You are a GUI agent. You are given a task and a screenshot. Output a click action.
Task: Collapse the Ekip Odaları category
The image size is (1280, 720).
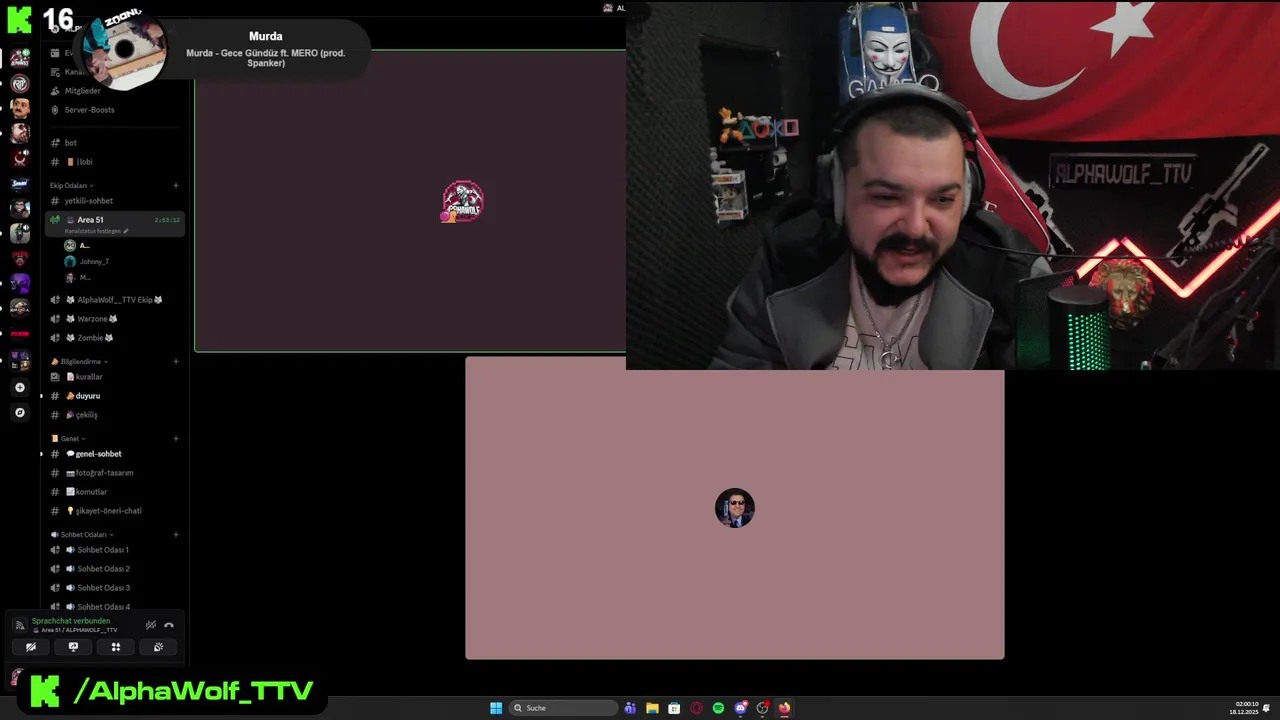coord(71,185)
